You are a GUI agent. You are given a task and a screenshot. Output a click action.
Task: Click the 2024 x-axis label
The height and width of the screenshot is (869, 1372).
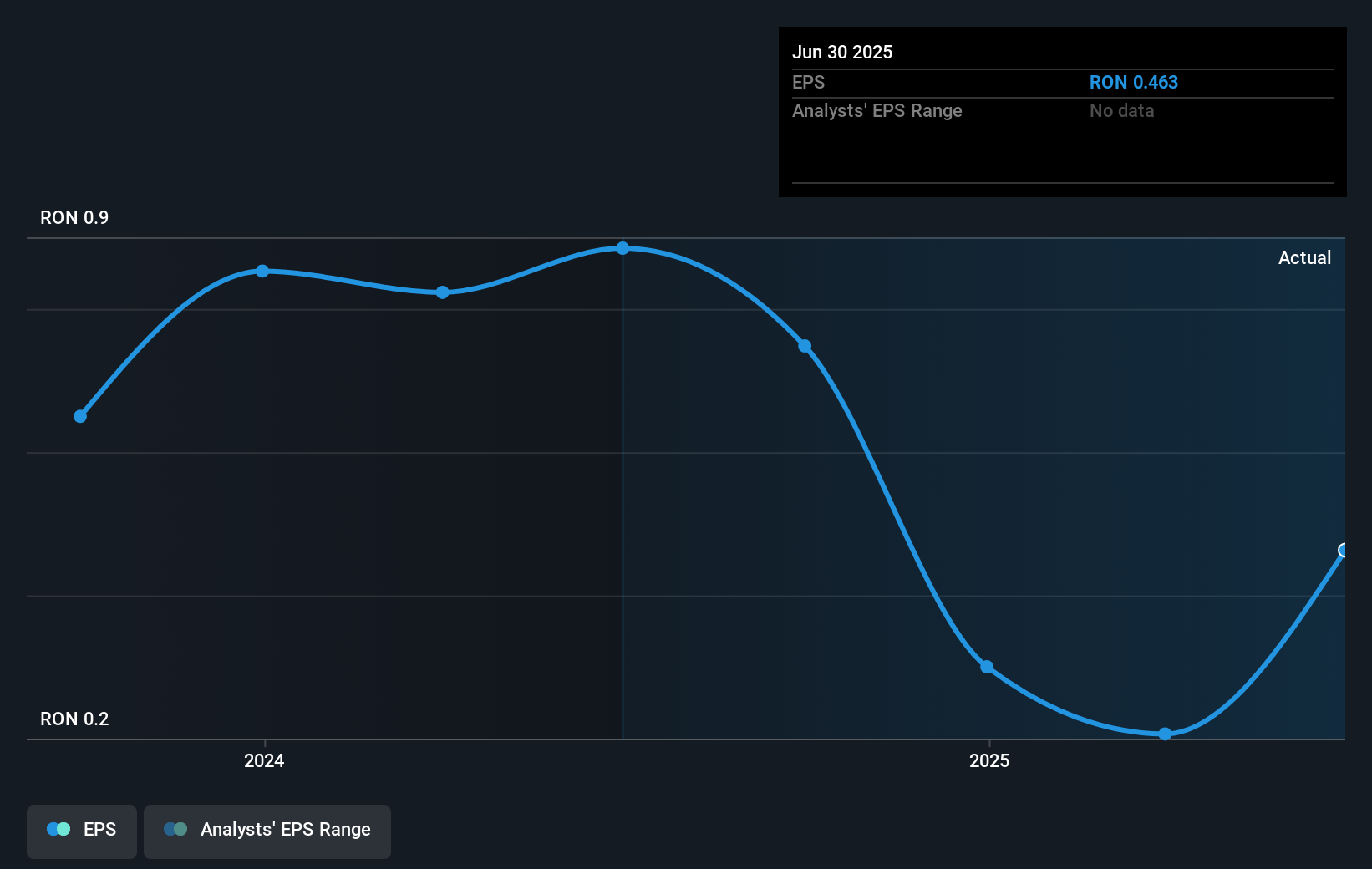click(x=264, y=760)
